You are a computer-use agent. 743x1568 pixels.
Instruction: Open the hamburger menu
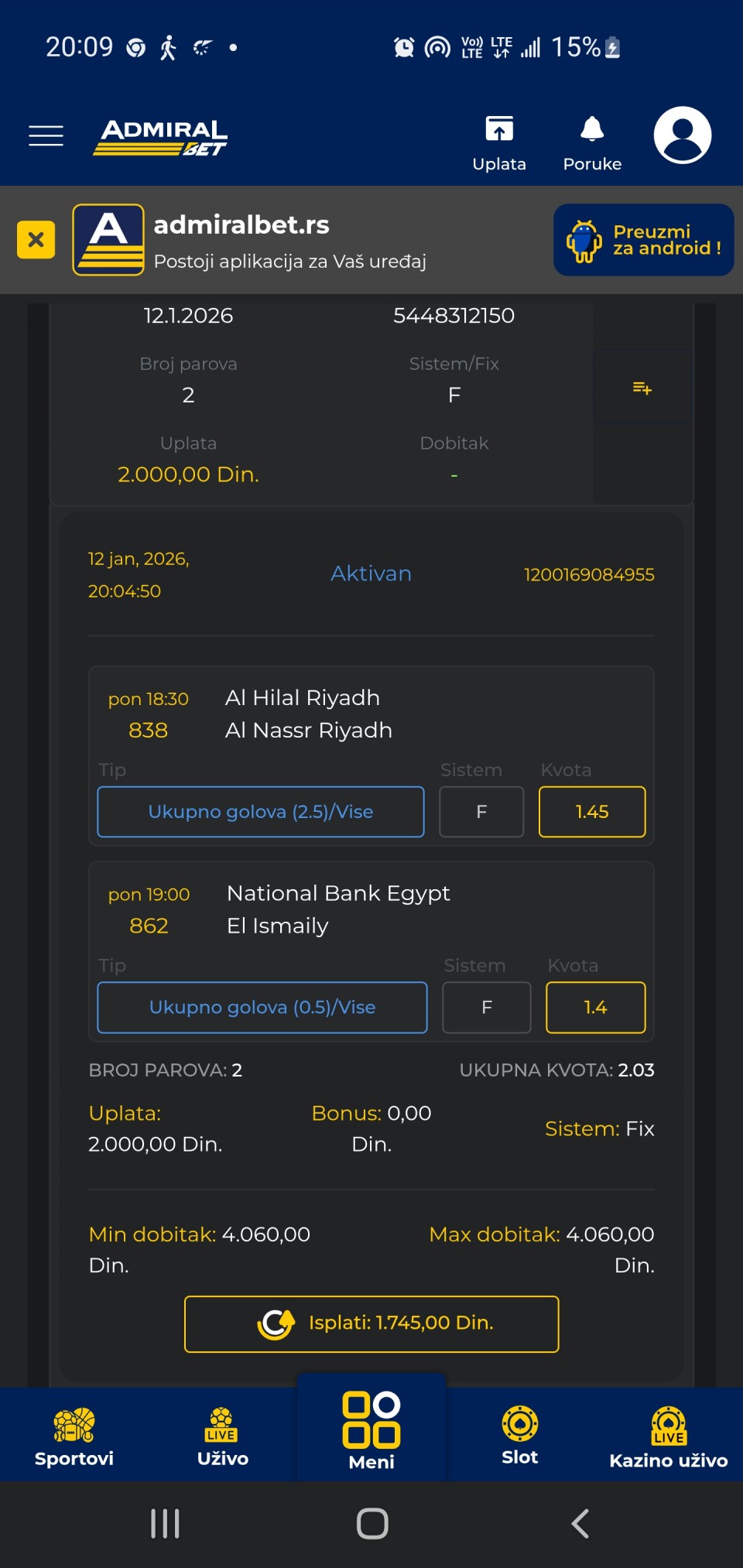[46, 135]
